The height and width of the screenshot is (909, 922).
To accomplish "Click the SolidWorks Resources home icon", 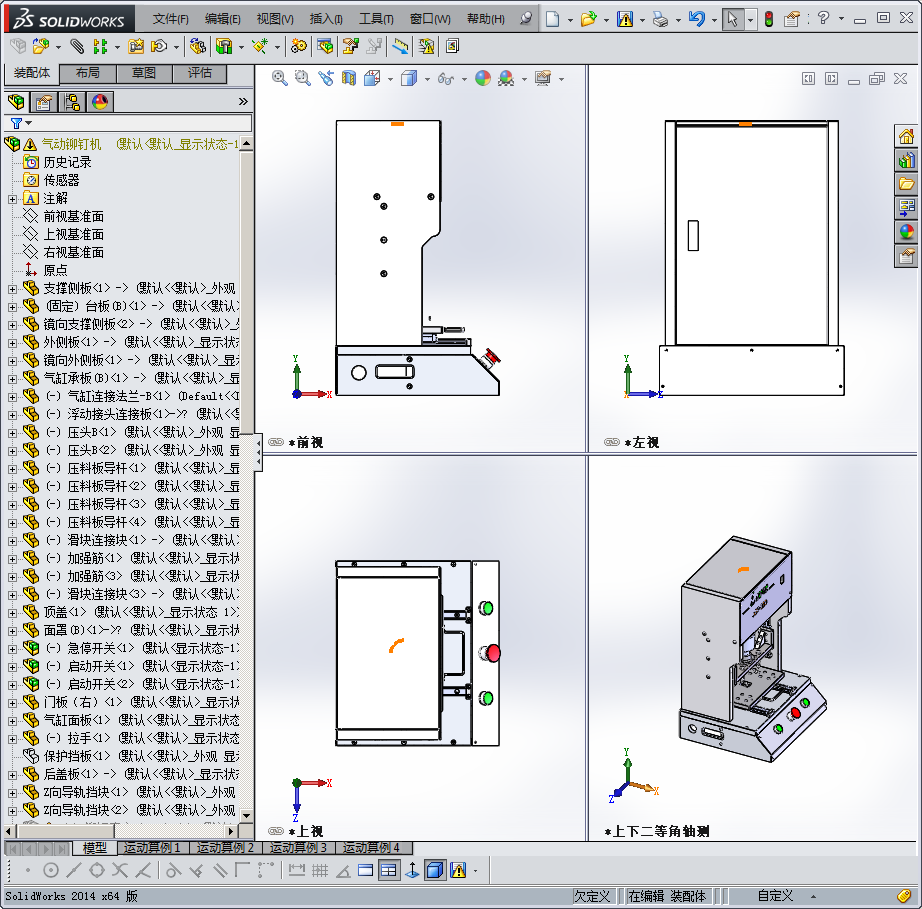I will click(906, 136).
